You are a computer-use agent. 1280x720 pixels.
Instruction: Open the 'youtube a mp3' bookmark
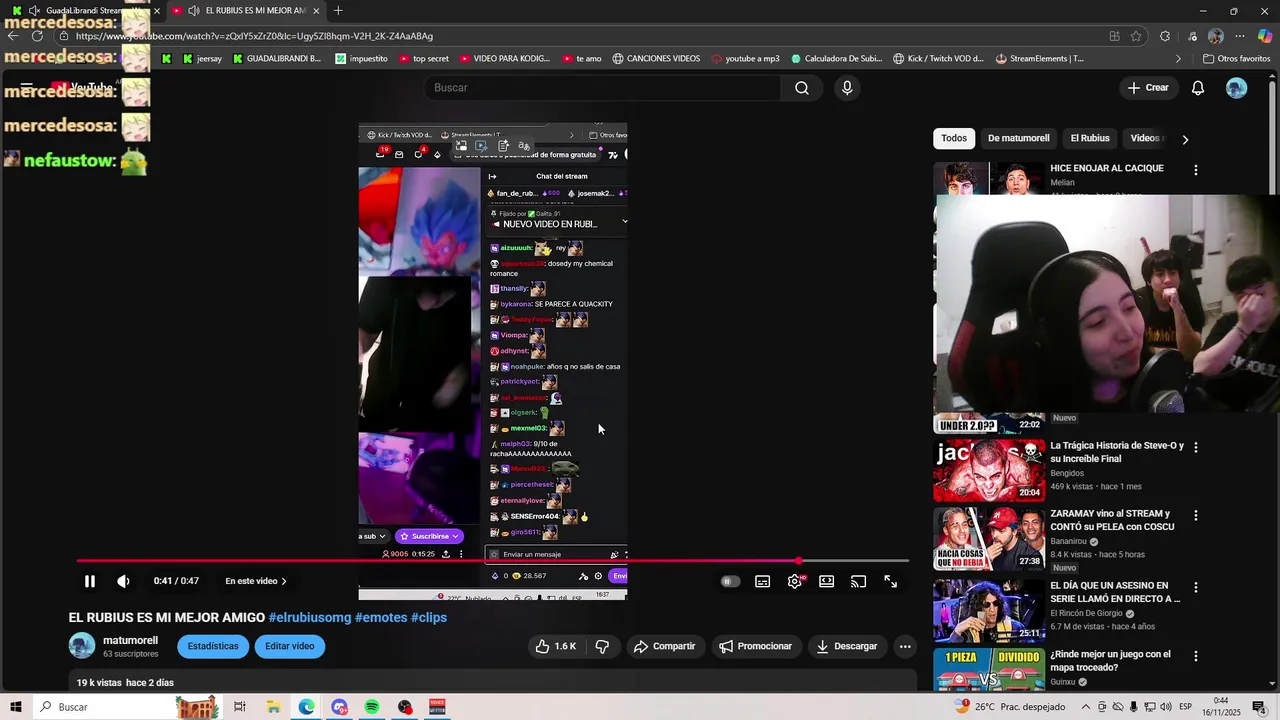(x=745, y=59)
